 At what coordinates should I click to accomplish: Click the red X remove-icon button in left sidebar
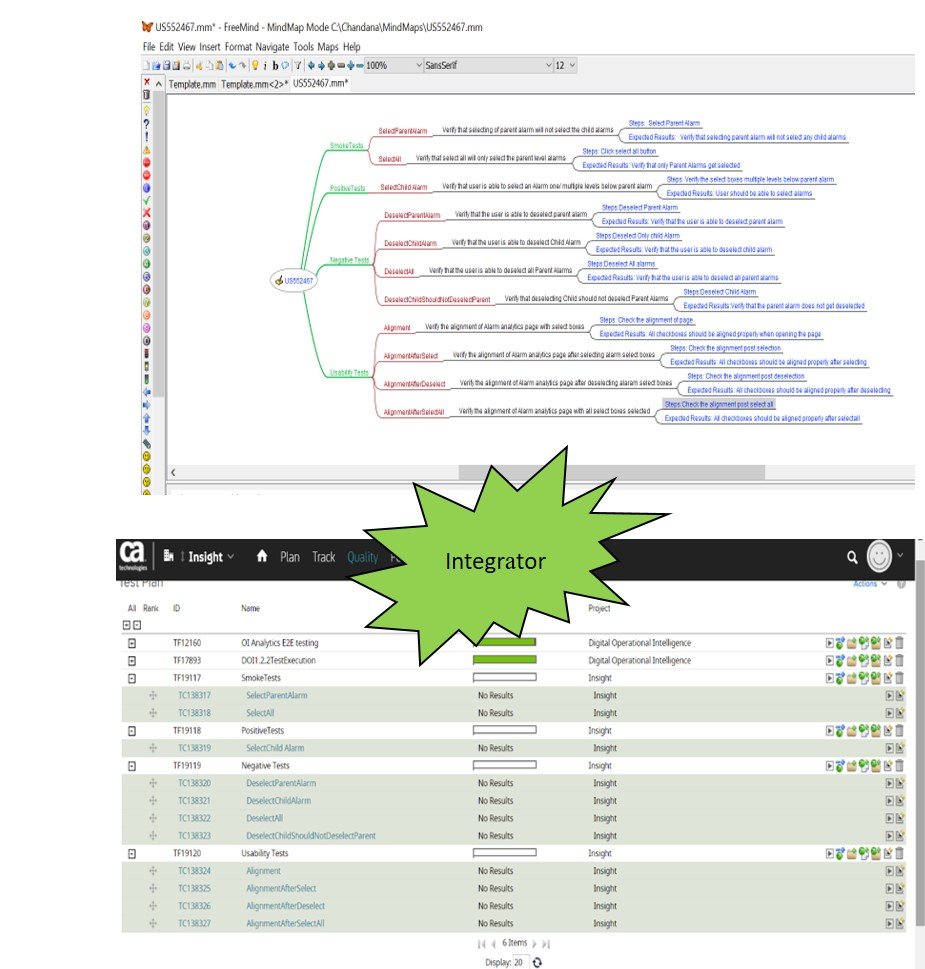tap(147, 82)
